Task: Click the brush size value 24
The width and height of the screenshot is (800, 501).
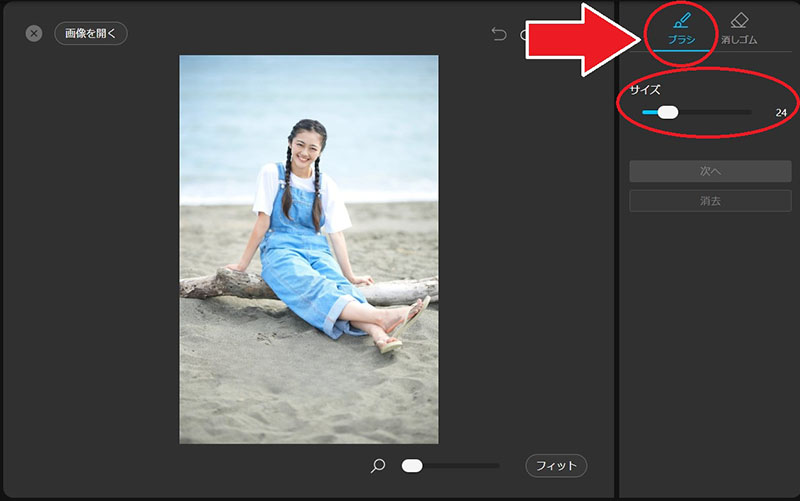Action: 781,113
